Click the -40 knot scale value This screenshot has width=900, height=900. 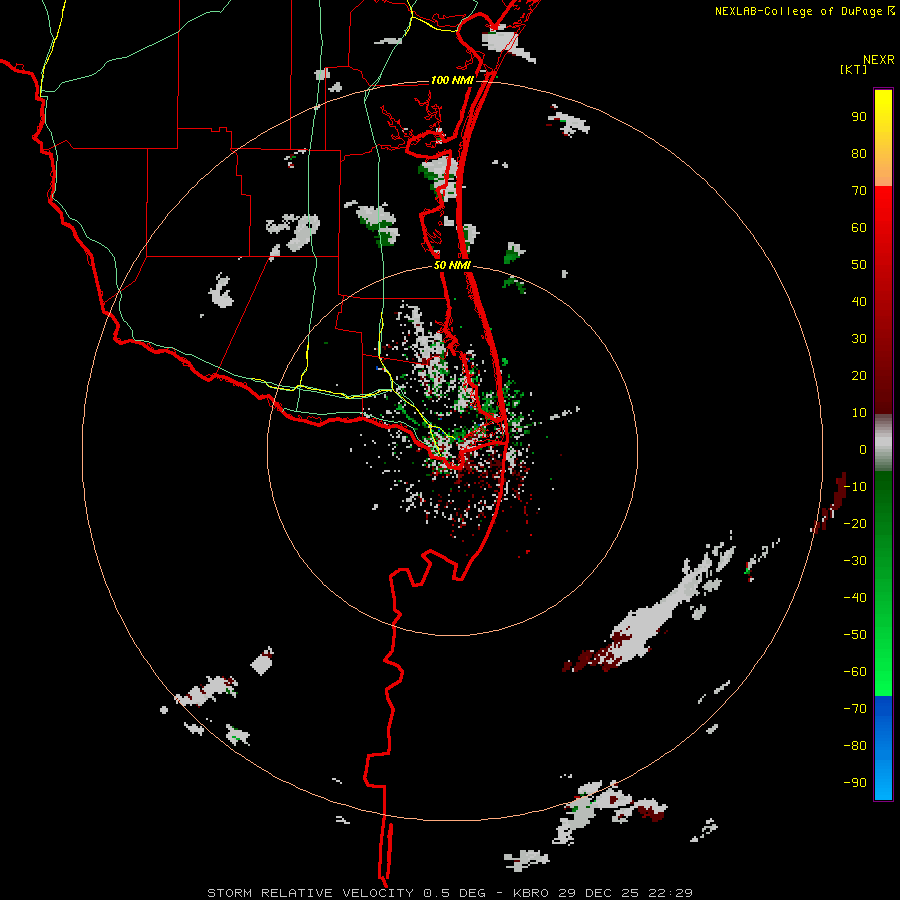855,598
